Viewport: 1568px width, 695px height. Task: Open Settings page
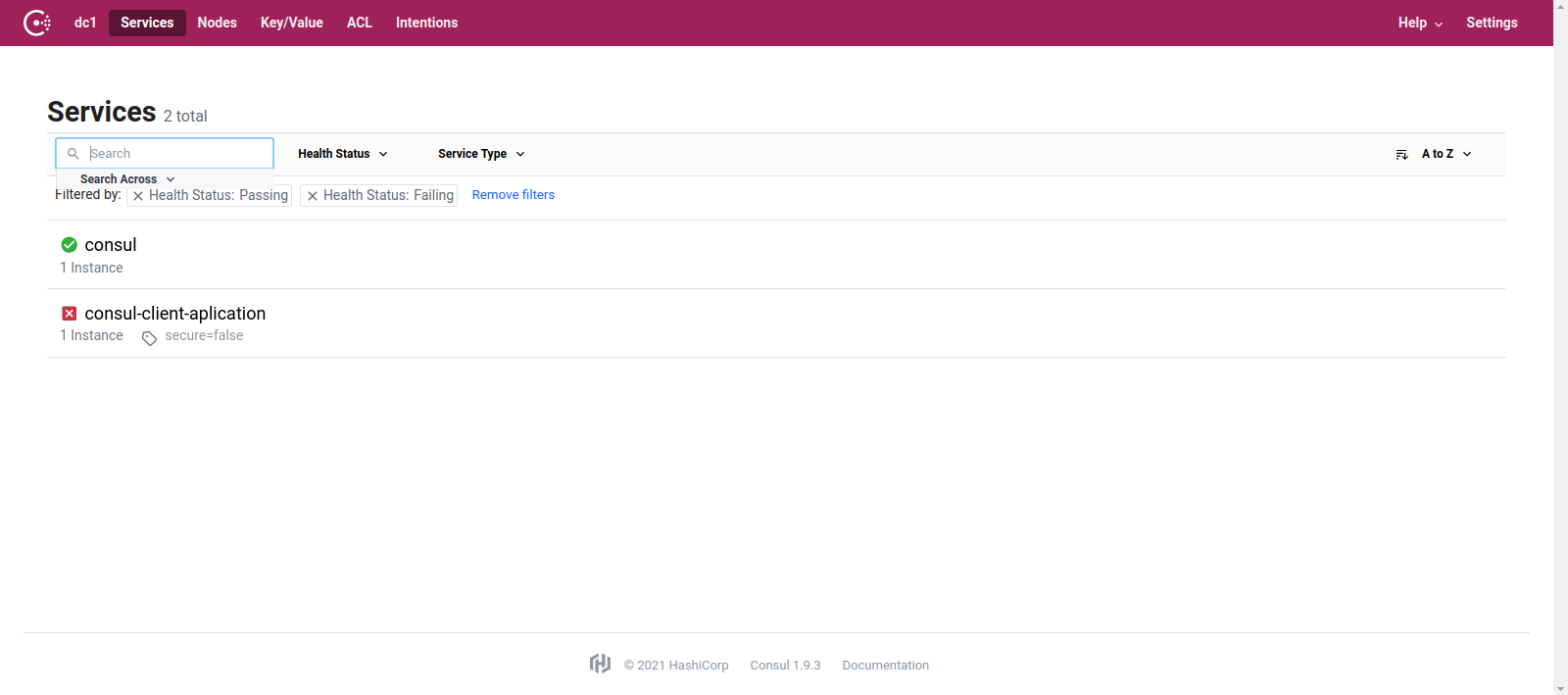click(x=1492, y=23)
